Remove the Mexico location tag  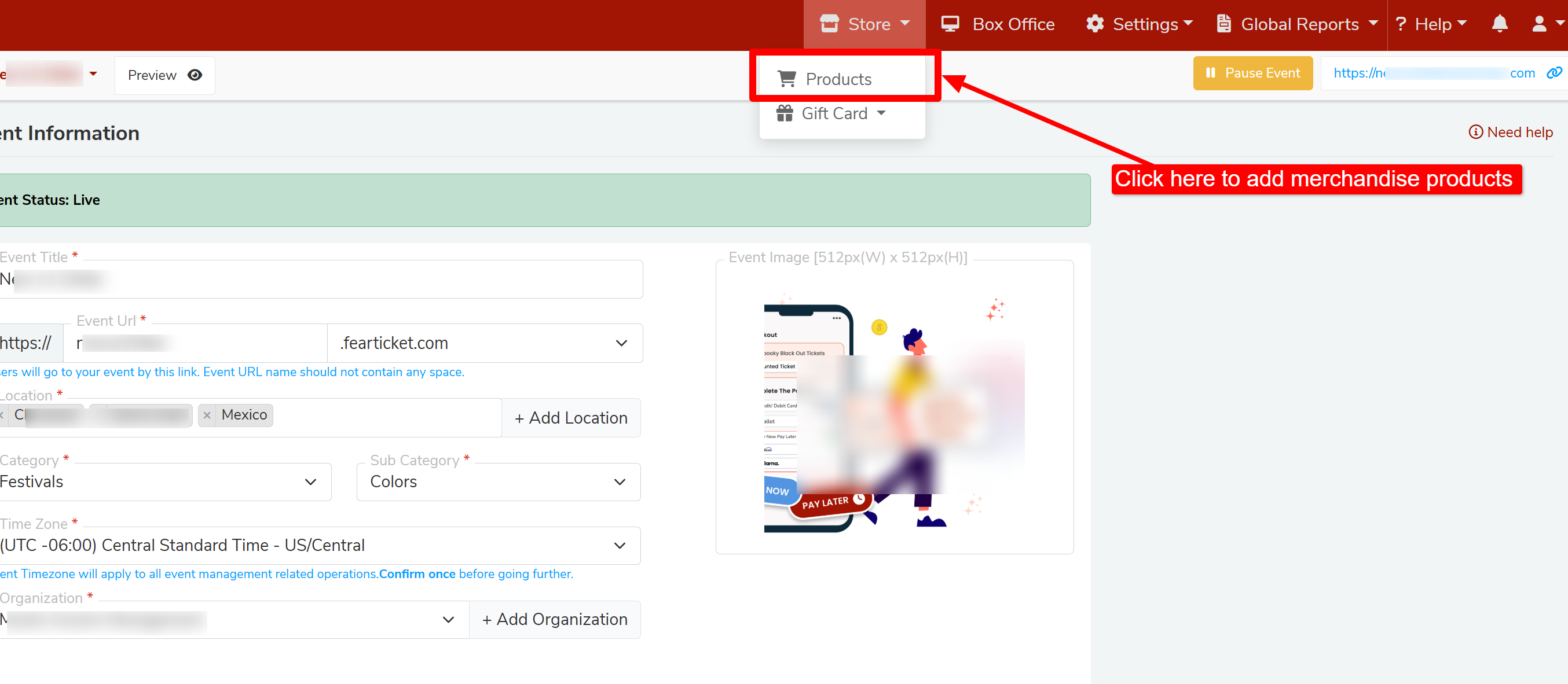tap(207, 415)
